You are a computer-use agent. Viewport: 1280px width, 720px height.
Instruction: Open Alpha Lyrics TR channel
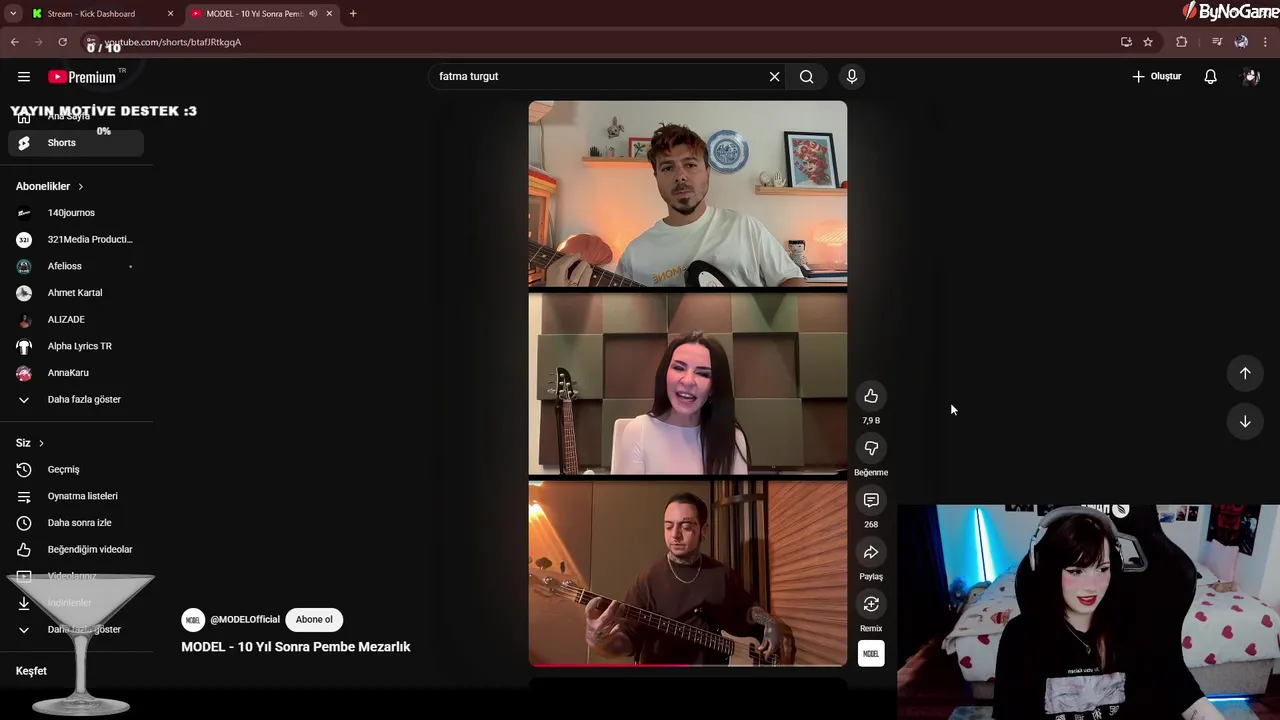pyautogui.click(x=76, y=346)
